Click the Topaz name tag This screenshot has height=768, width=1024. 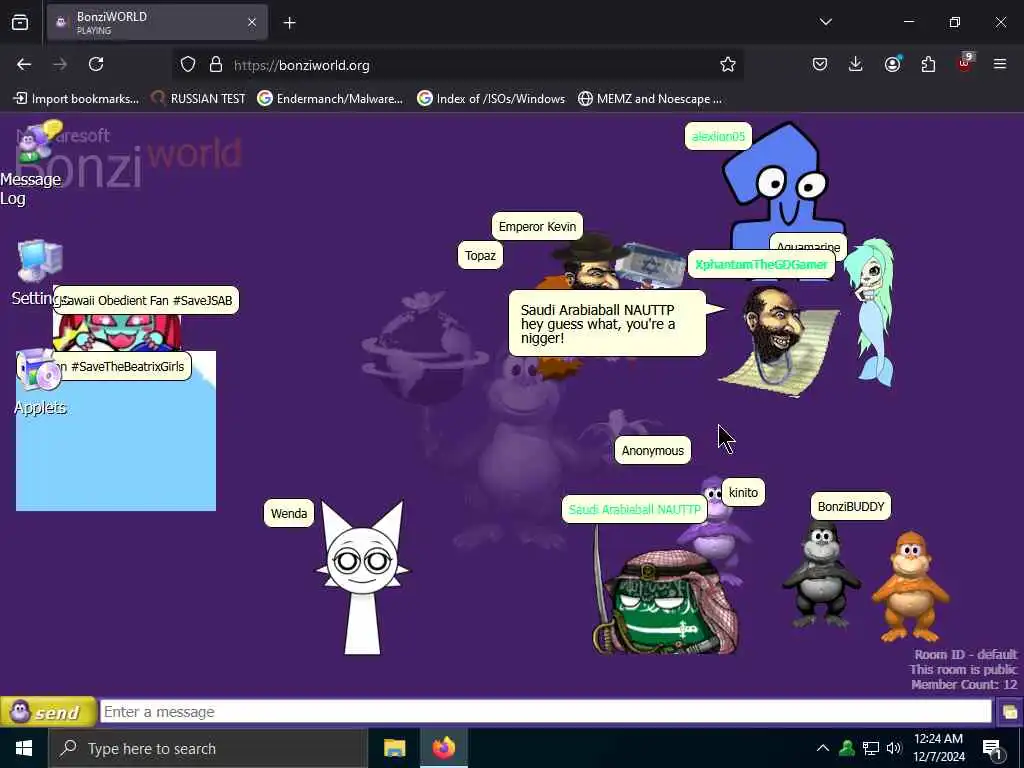[480, 255]
